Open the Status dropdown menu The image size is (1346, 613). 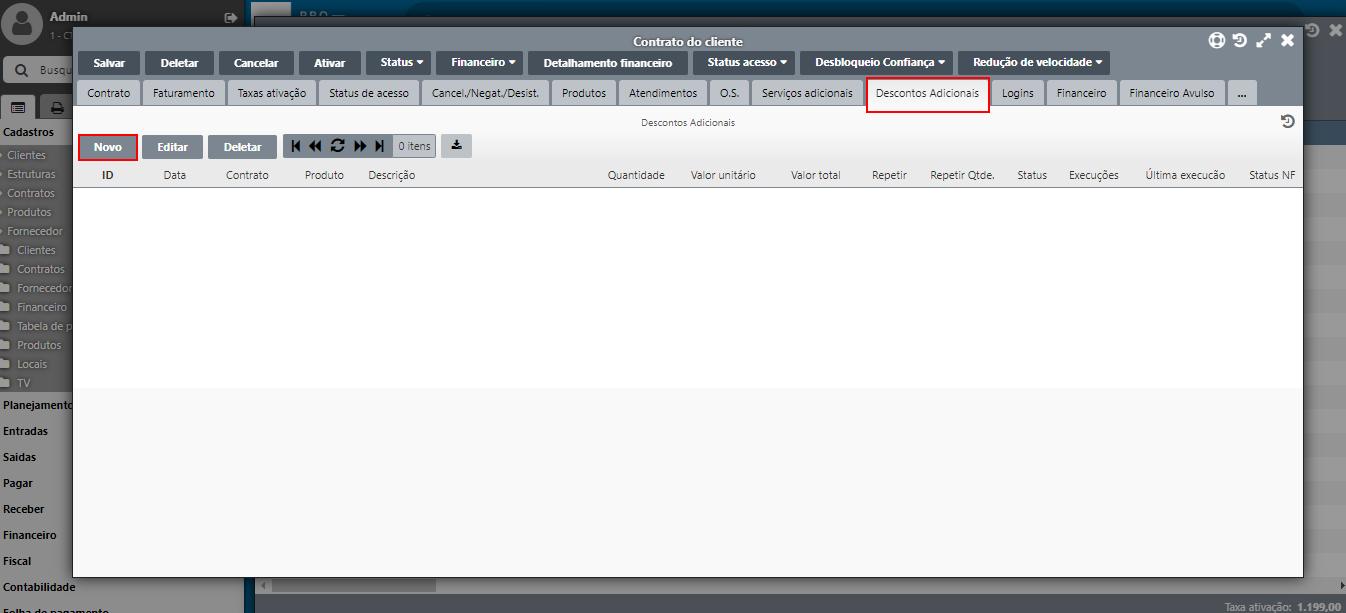coord(401,63)
